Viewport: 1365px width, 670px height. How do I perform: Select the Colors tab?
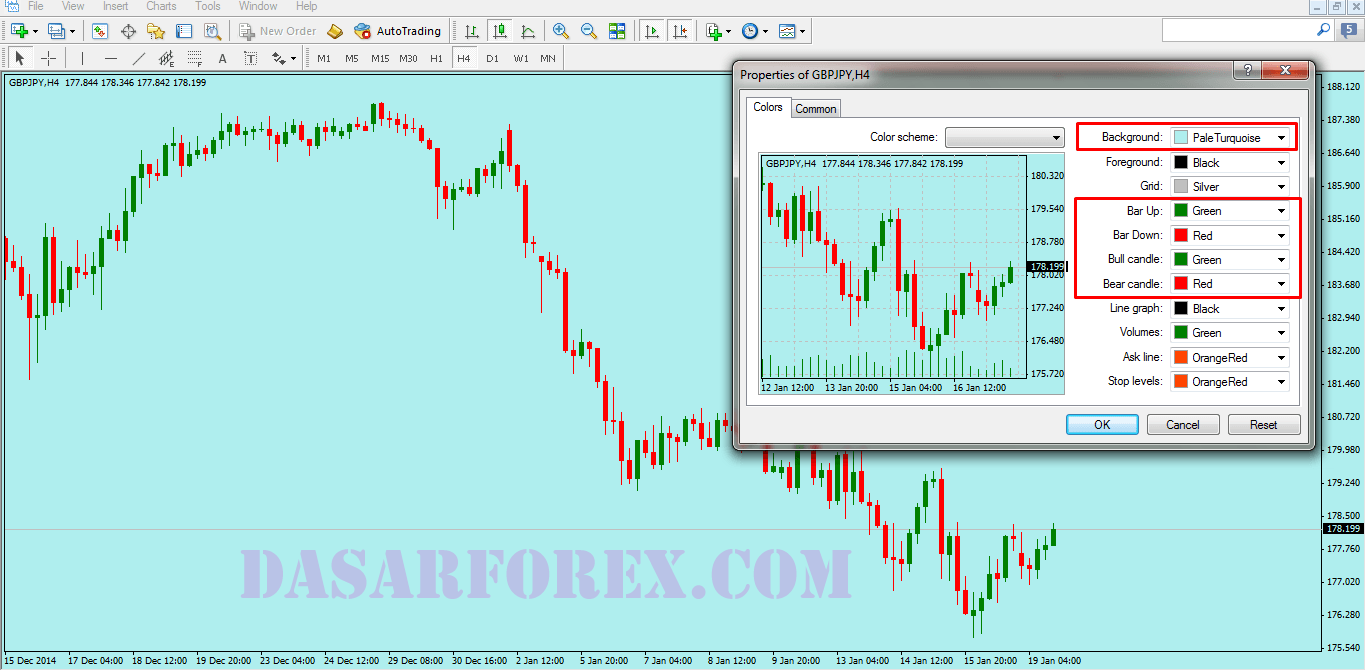click(x=768, y=107)
